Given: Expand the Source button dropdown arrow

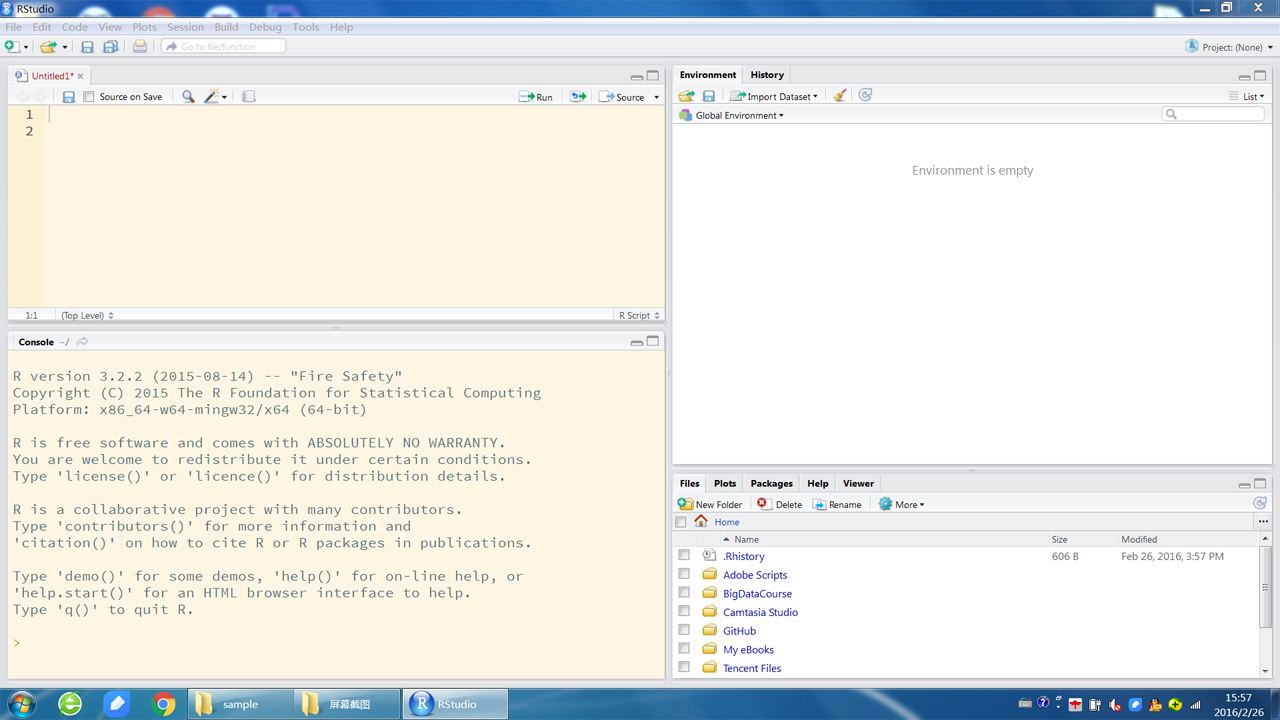Looking at the screenshot, I should click(x=656, y=97).
